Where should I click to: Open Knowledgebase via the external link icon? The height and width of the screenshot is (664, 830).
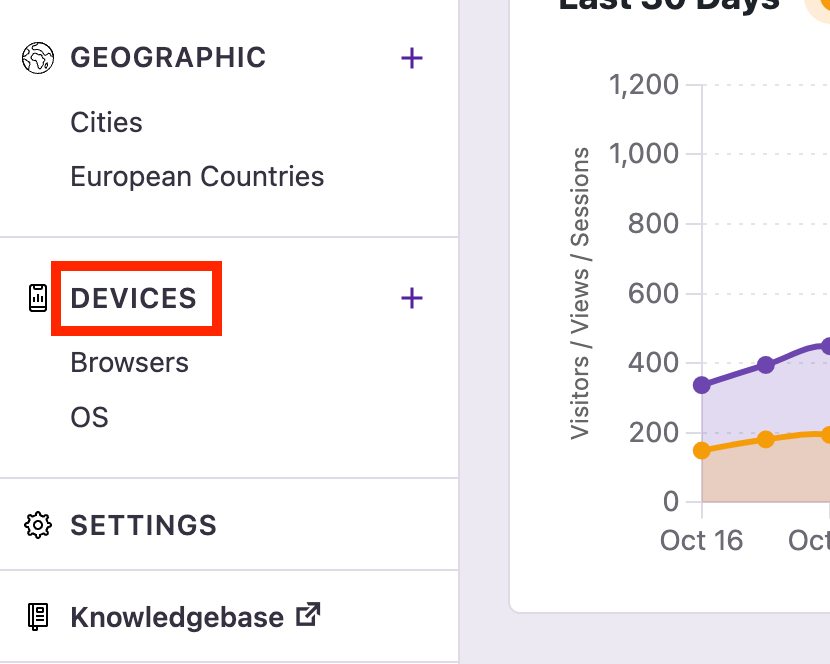[x=310, y=613]
